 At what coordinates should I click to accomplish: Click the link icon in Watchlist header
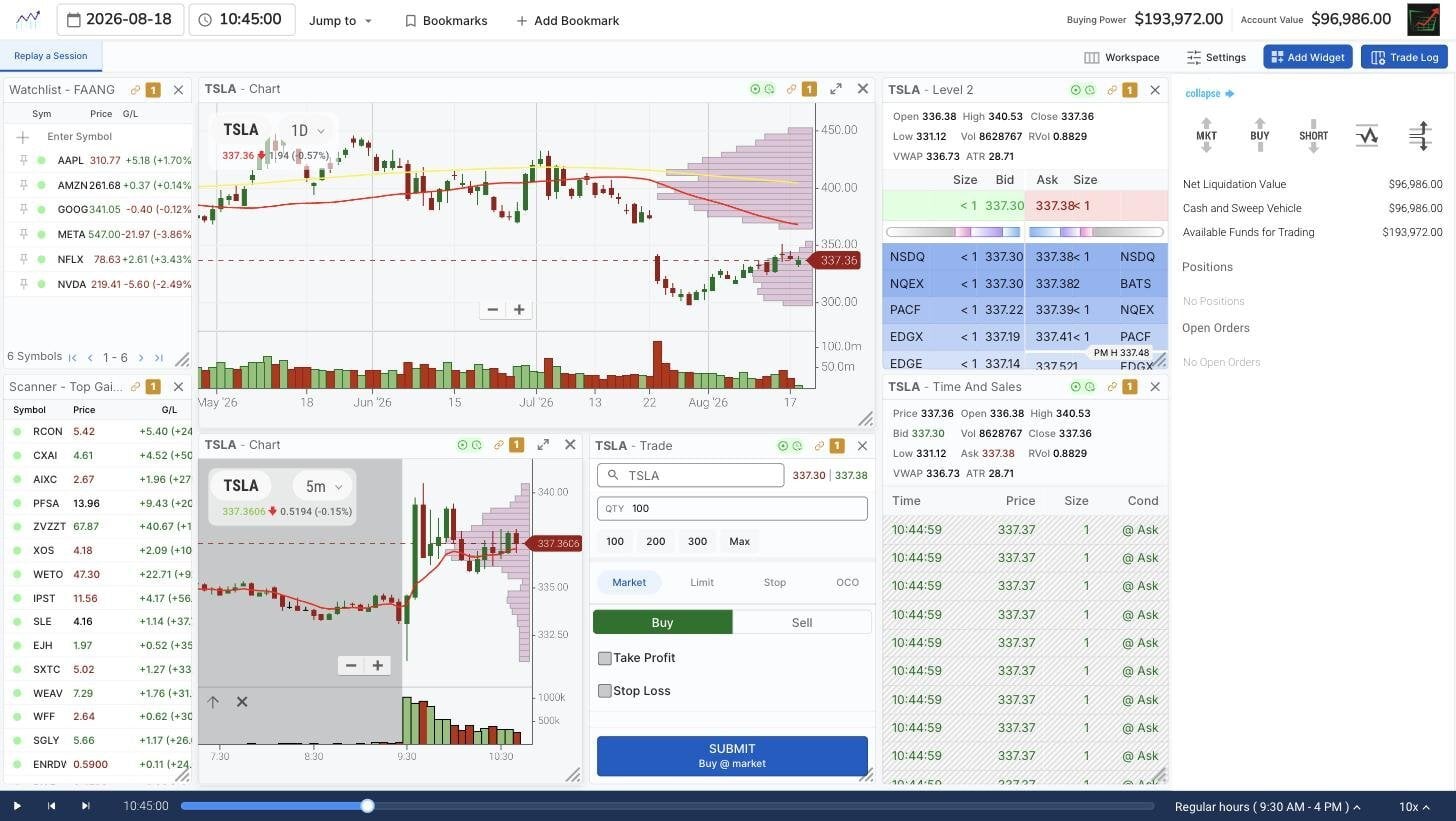[135, 90]
